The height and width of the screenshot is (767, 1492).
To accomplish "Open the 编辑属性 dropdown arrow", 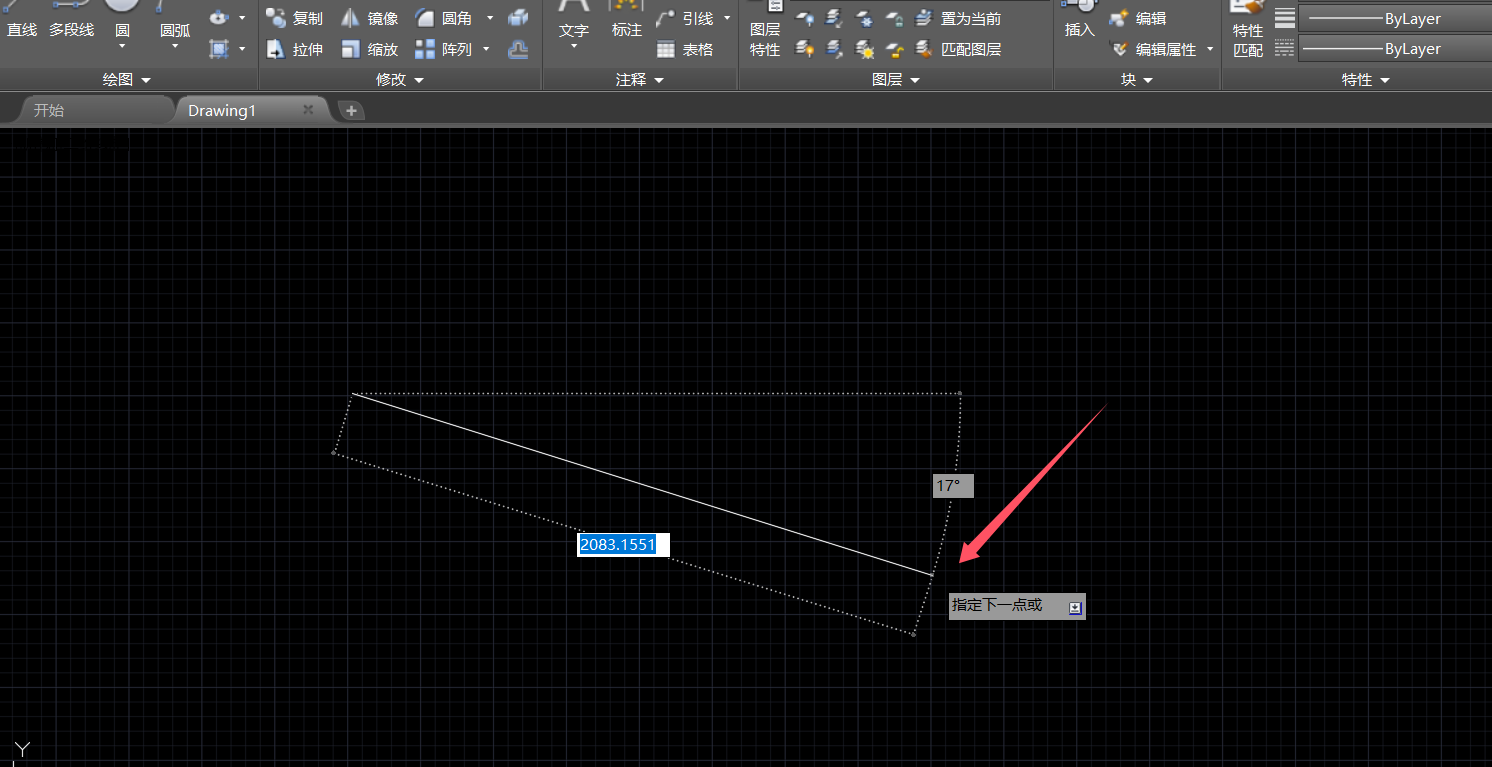I will tap(1210, 48).
